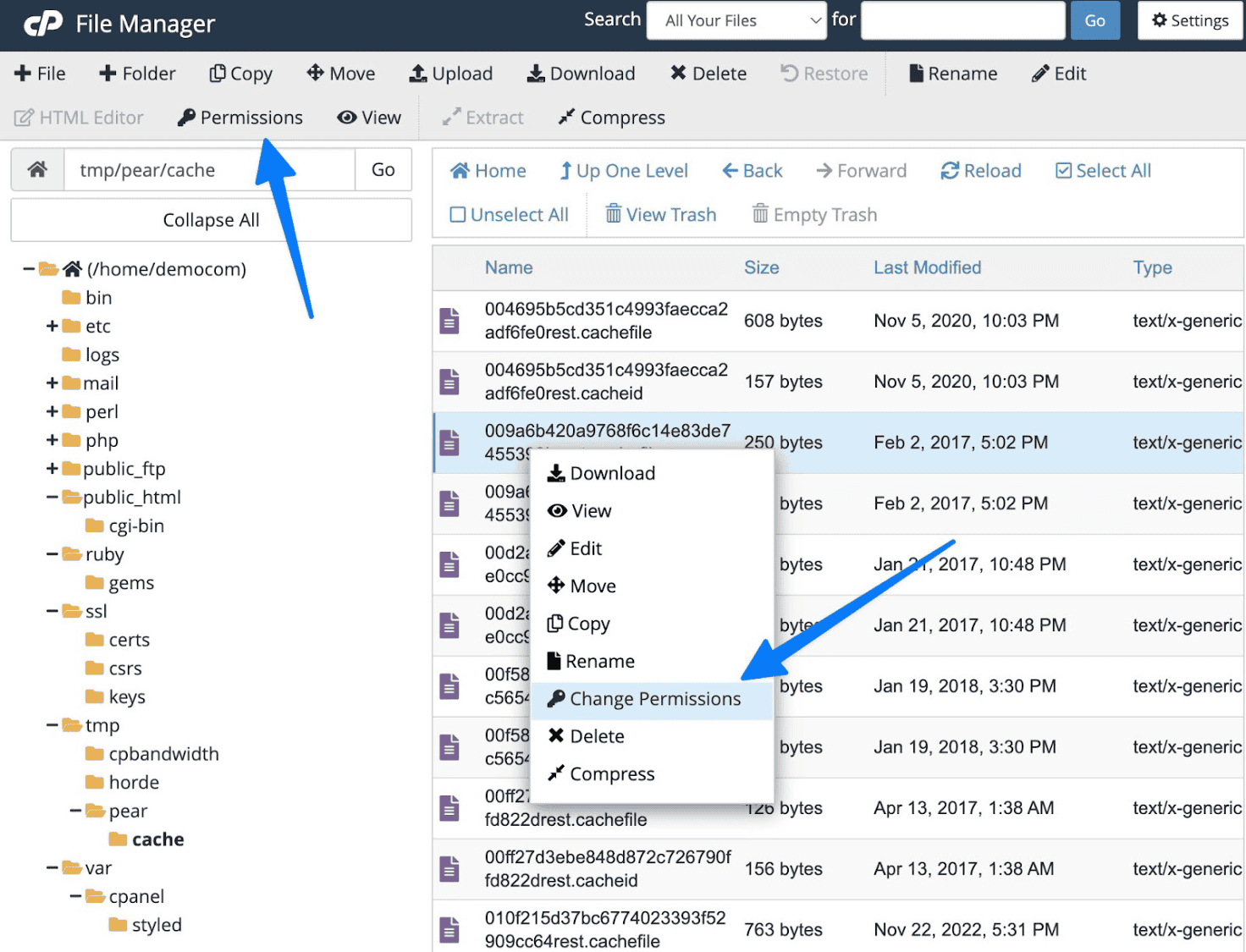Screen dimensions: 1246x952
Task: Click the Home icon in the navigation bar
Action: point(488,170)
